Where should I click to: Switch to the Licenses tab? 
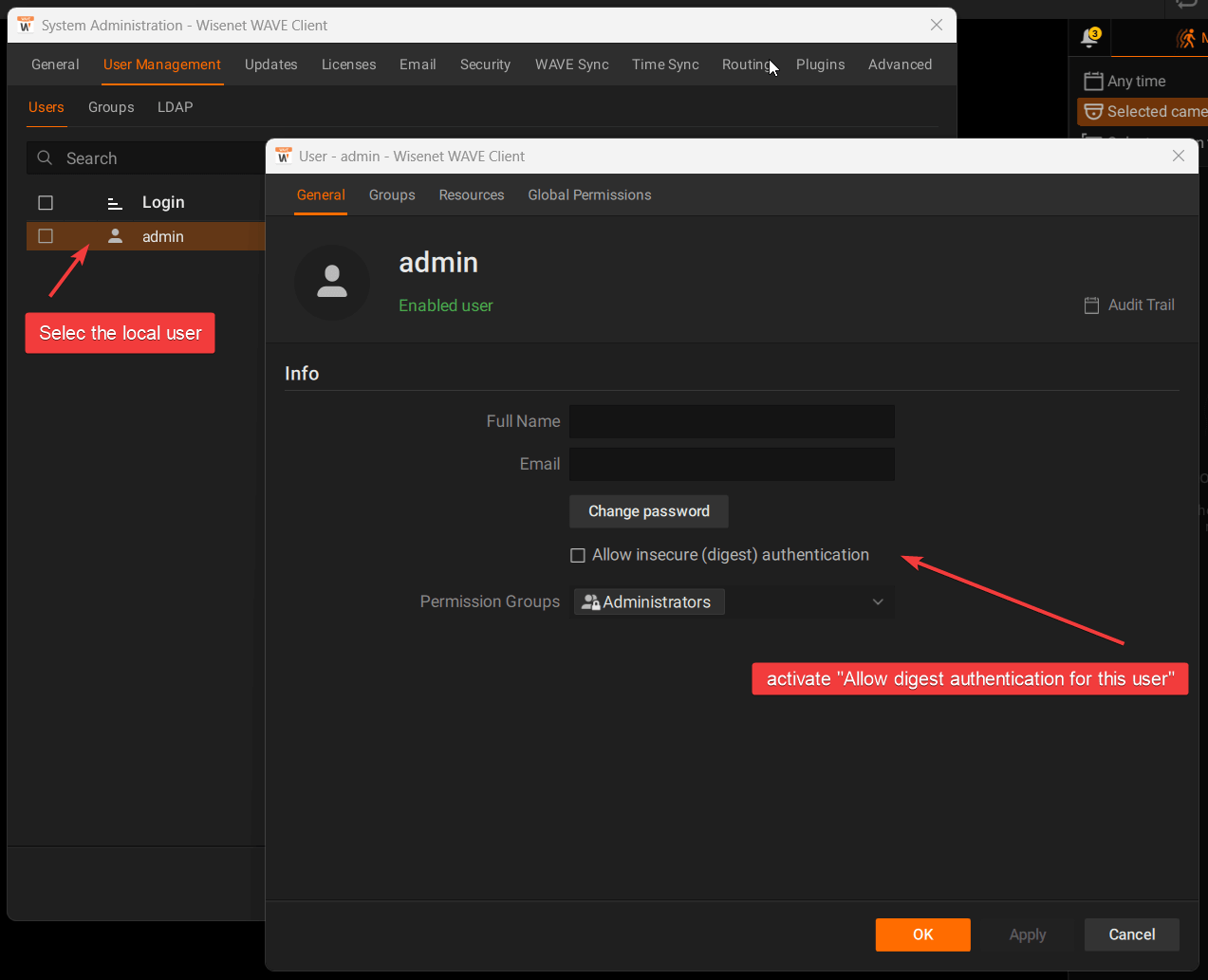(348, 65)
